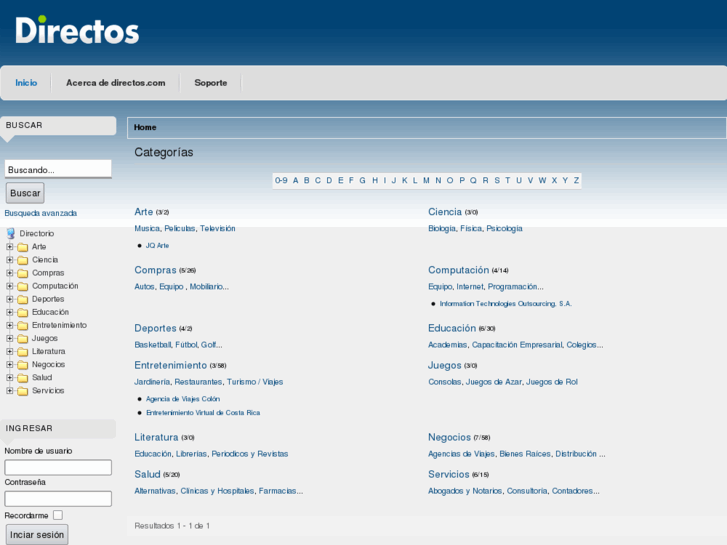Open the Capacitación Empresarial subcategory
The width and height of the screenshot is (727, 545).
517,345
